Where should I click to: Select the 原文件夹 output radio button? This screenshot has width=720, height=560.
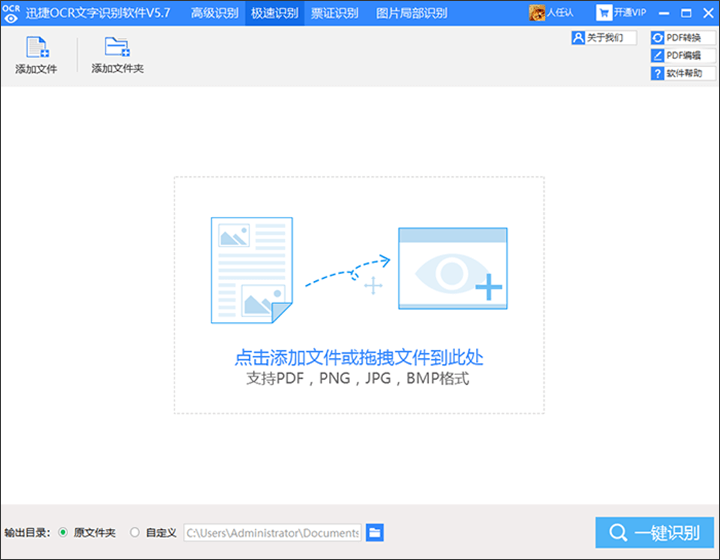(64, 533)
